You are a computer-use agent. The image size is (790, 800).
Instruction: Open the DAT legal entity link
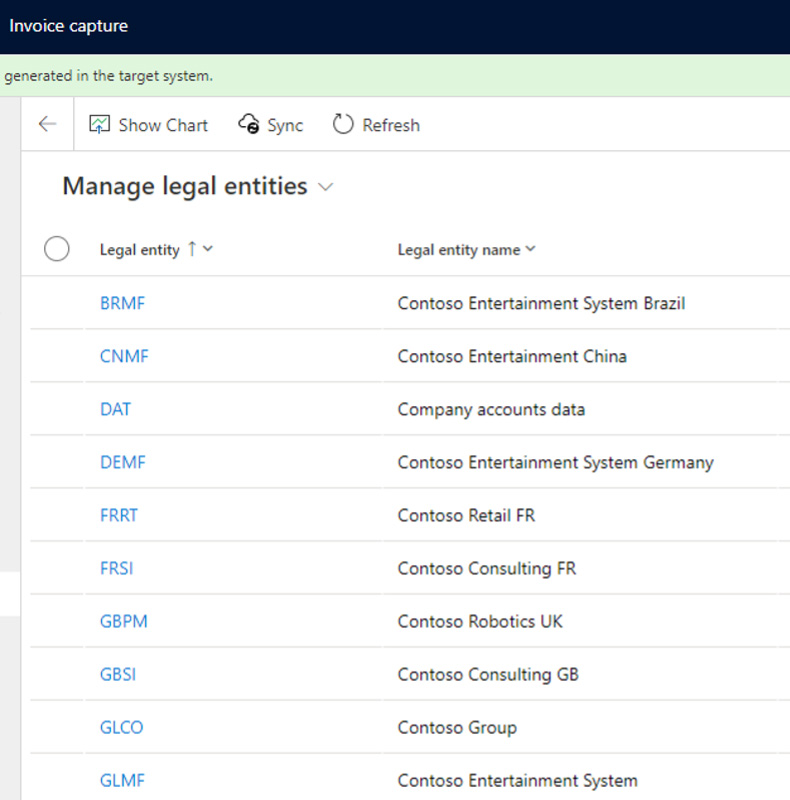click(115, 409)
